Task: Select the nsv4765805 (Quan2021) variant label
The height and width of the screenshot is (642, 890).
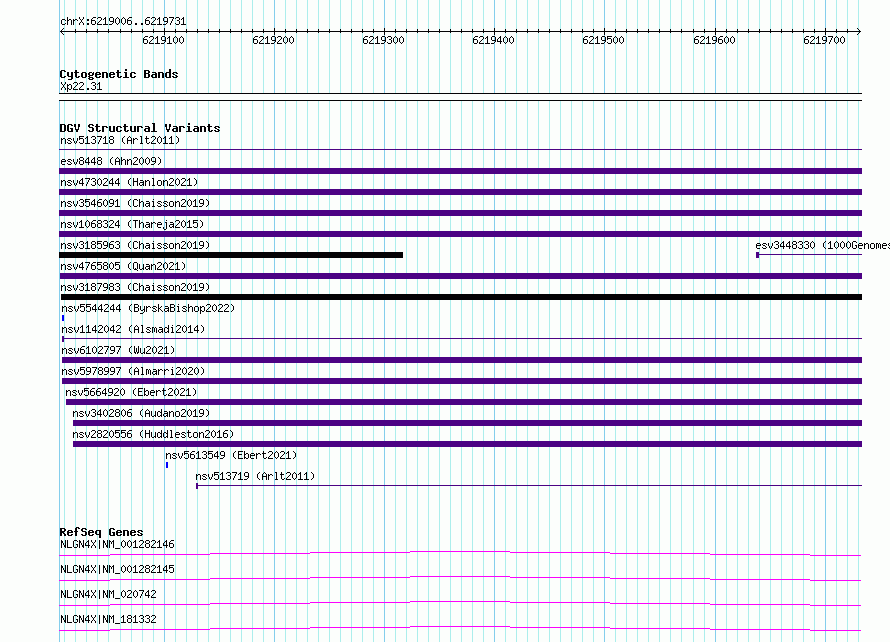Action: (123, 266)
